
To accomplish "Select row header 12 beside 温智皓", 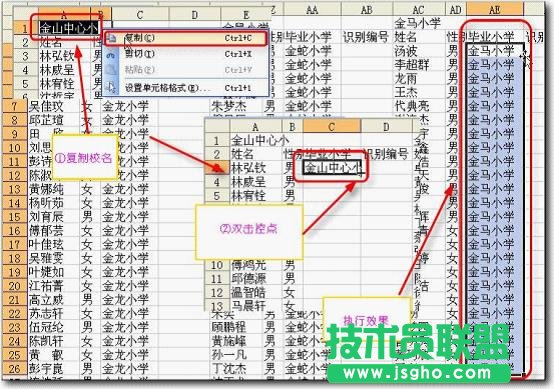I will [x=217, y=293].
